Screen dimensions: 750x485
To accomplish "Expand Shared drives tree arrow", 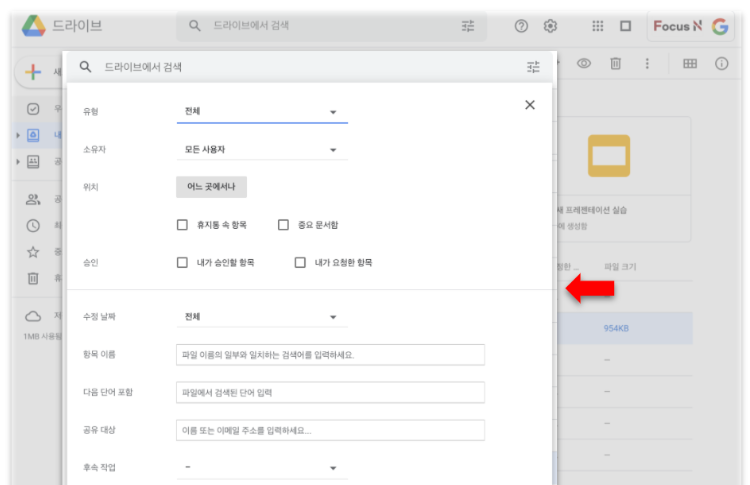I will [x=18, y=162].
